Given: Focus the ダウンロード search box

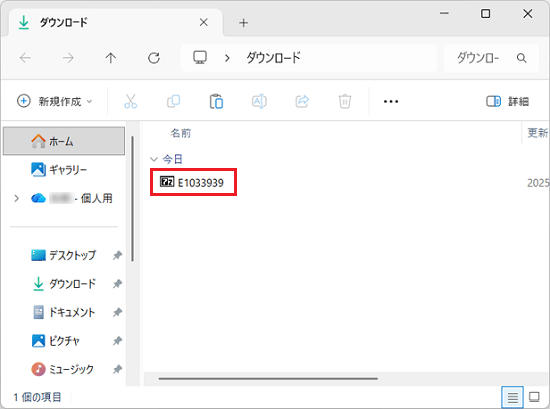Looking at the screenshot, I should [491, 58].
